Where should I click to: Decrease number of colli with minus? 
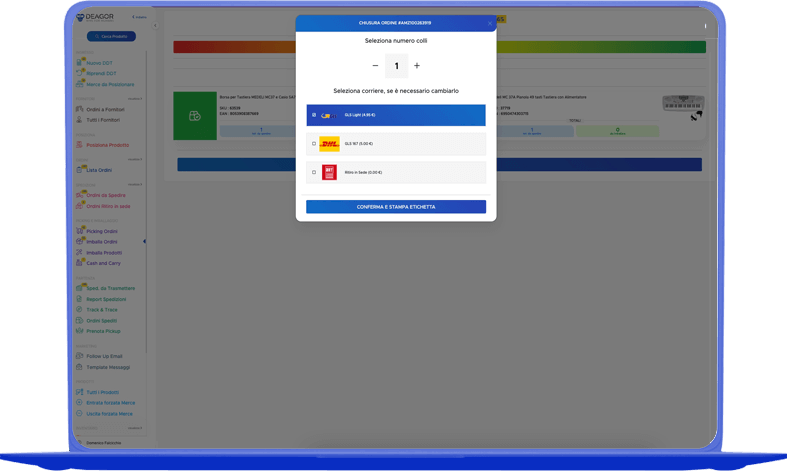click(x=375, y=66)
